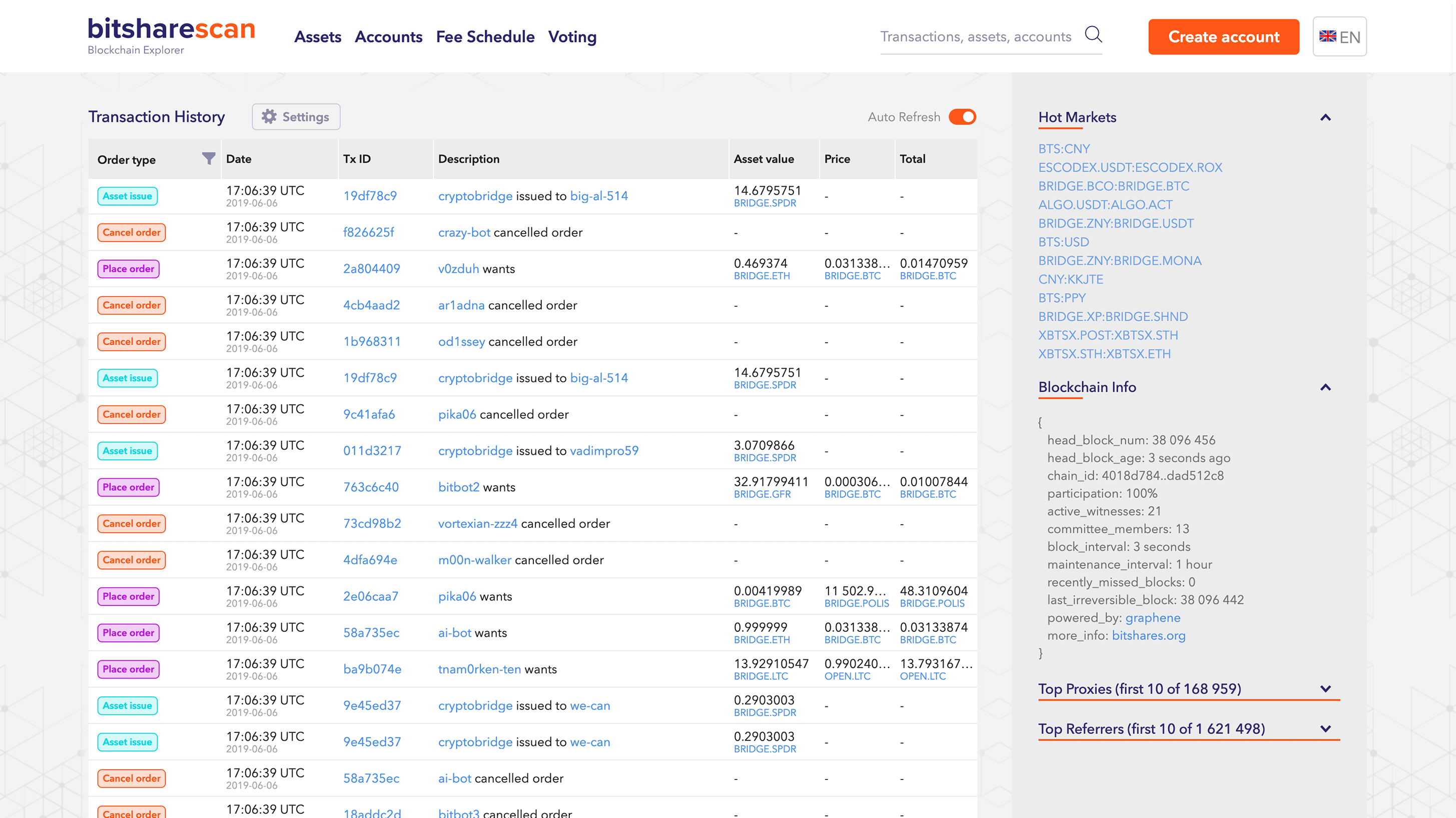Focus the transactions search input field
Image resolution: width=1456 pixels, height=818 pixels.
[x=976, y=37]
